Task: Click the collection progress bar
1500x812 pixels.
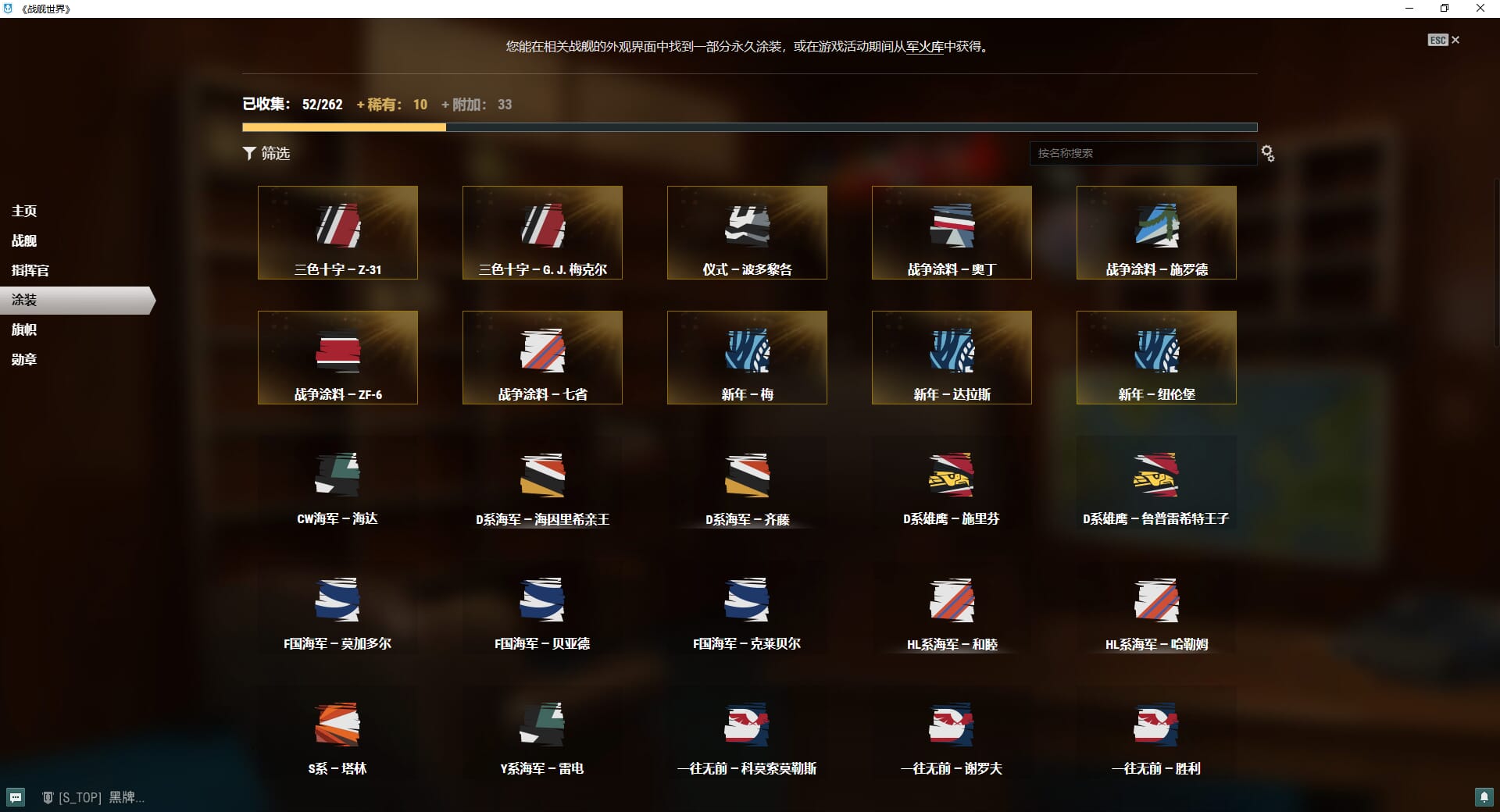Action: [749, 127]
